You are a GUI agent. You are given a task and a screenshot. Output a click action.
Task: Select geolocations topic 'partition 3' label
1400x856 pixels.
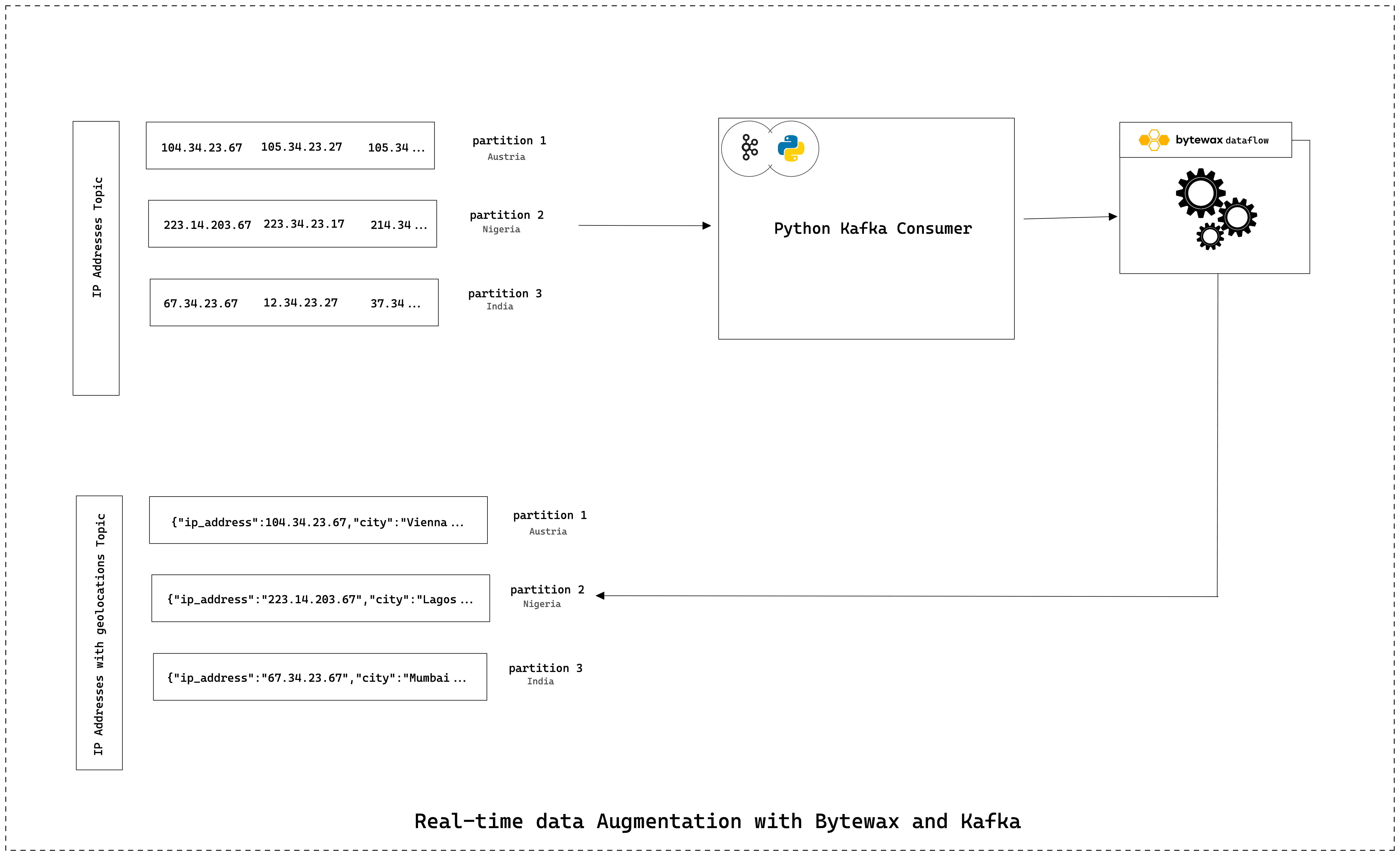[546, 668]
